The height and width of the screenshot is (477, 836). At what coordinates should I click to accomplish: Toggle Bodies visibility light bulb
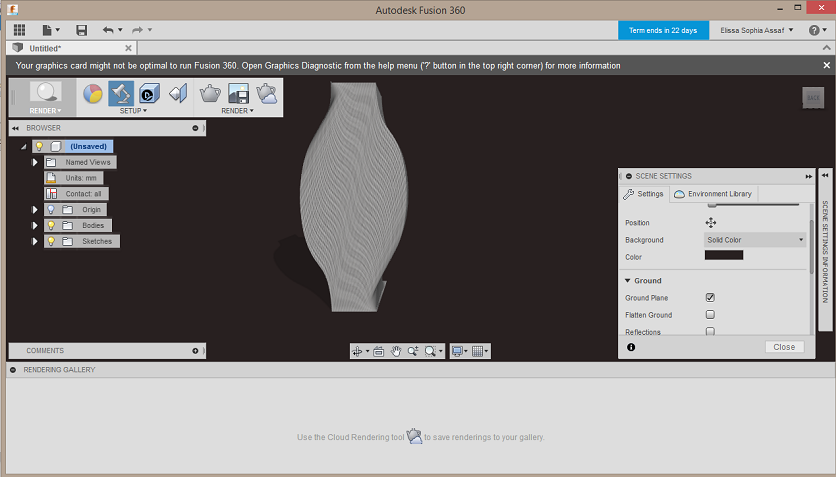tap(51, 225)
